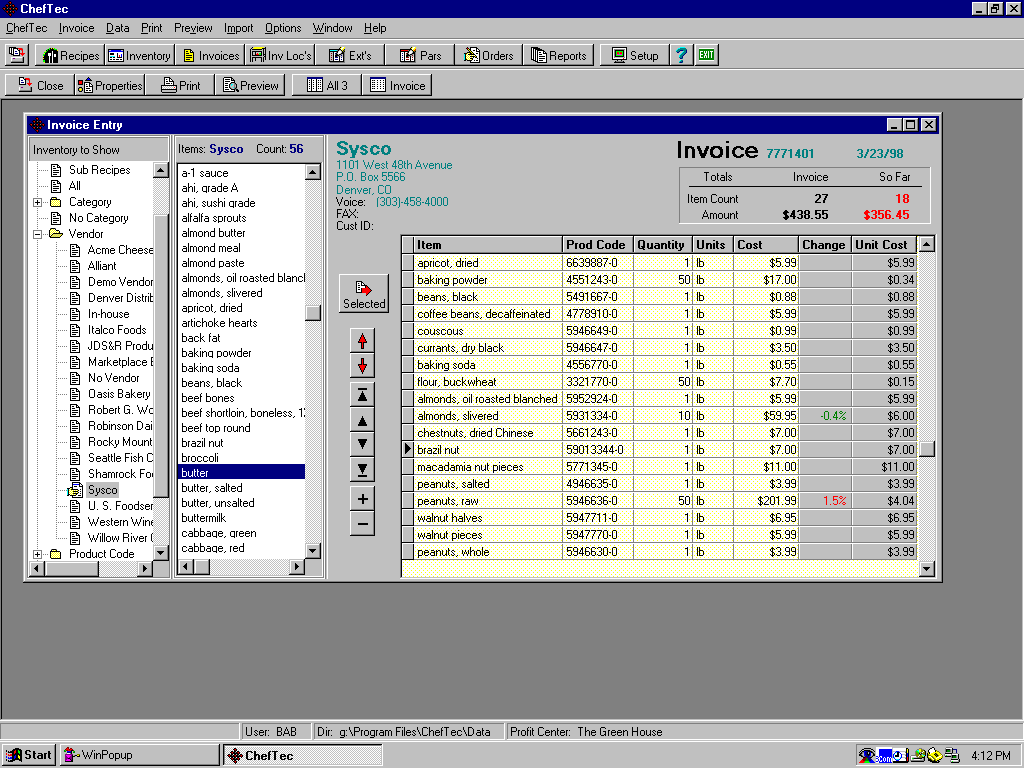The height and width of the screenshot is (768, 1024).
Task: Click the Cost cell for peanuts, raw
Action: pos(766,501)
